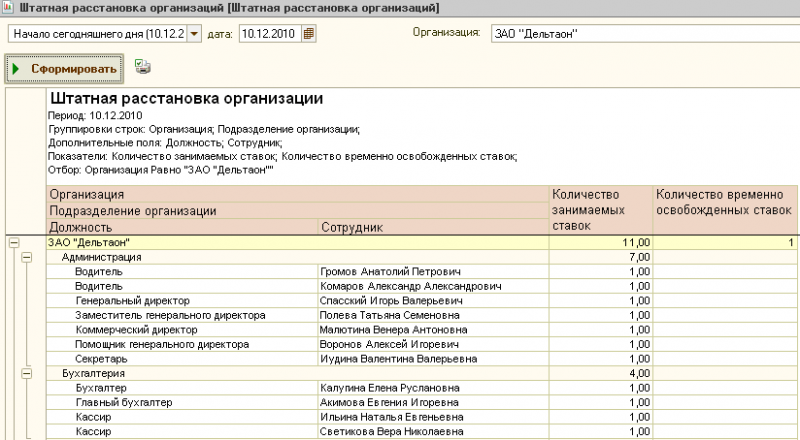
Task: Click the Организация header cell in the table
Action: coord(298,194)
